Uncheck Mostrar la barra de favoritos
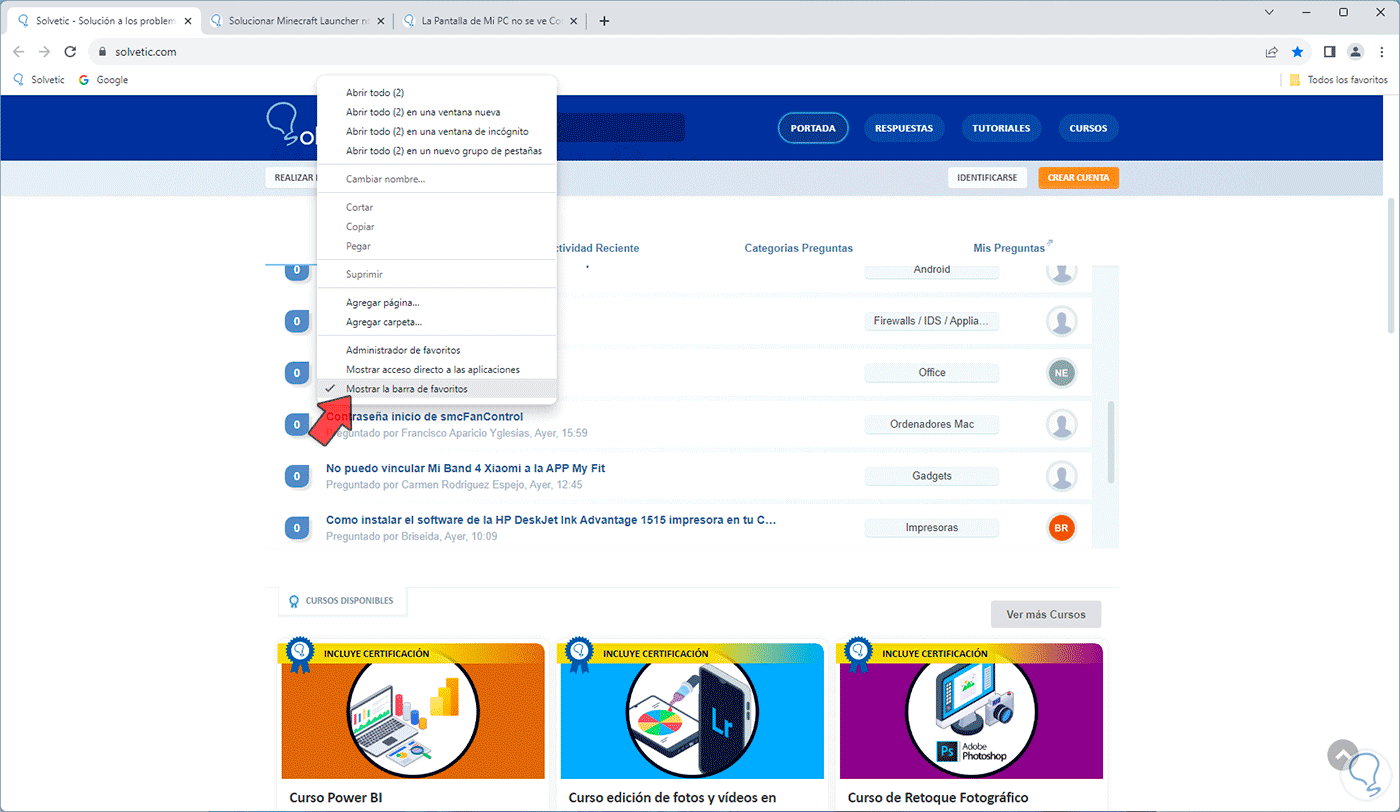1400x812 pixels. [x=436, y=389]
